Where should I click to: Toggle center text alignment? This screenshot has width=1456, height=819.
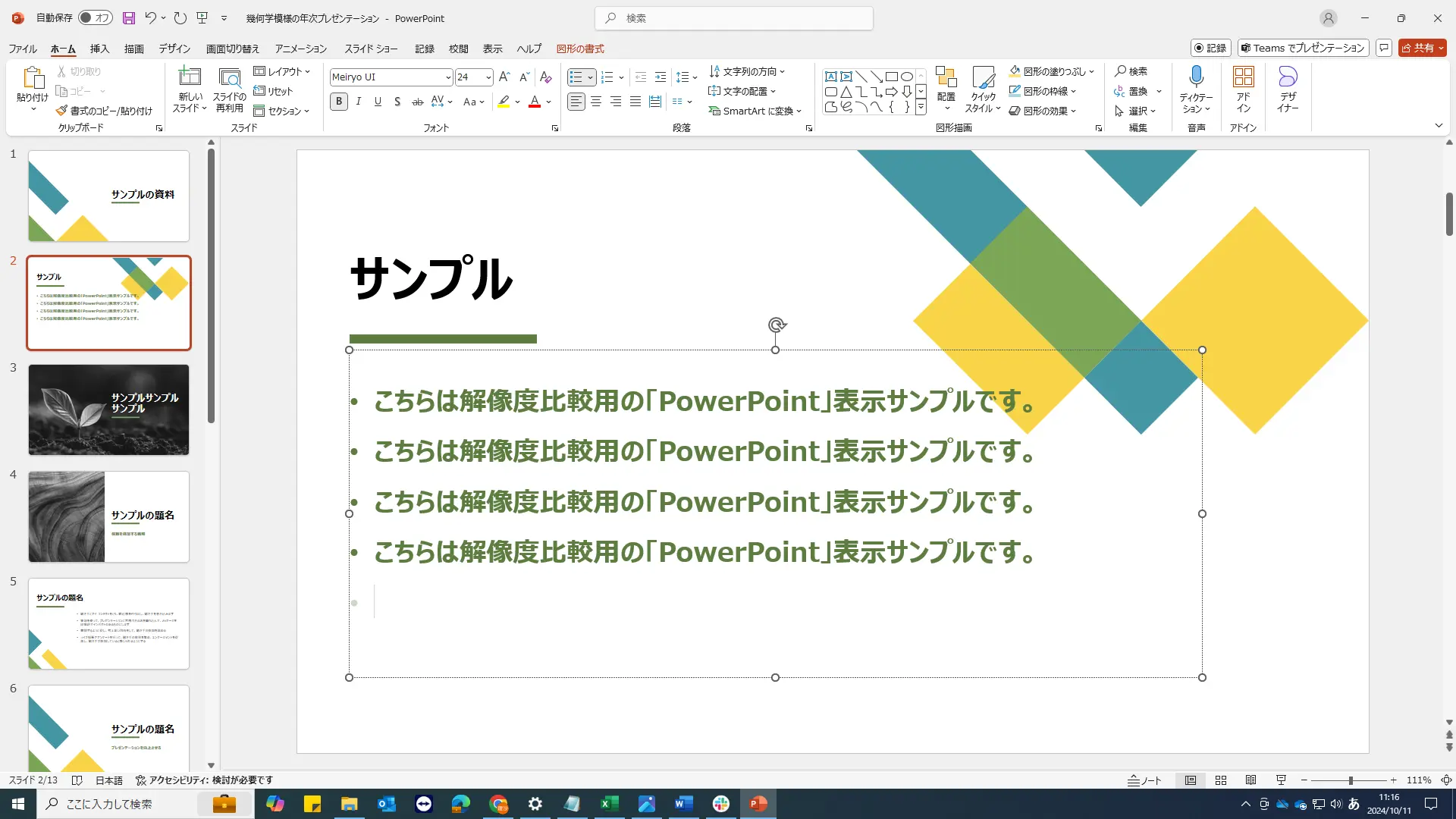(x=596, y=102)
